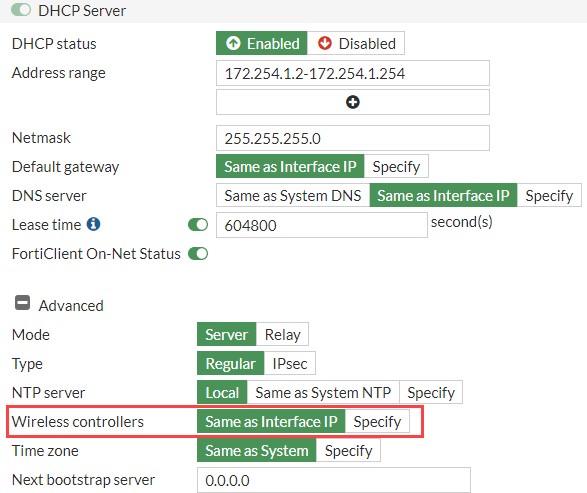Toggle the DHCP Server switch
The image size is (587, 493).
pos(21,10)
